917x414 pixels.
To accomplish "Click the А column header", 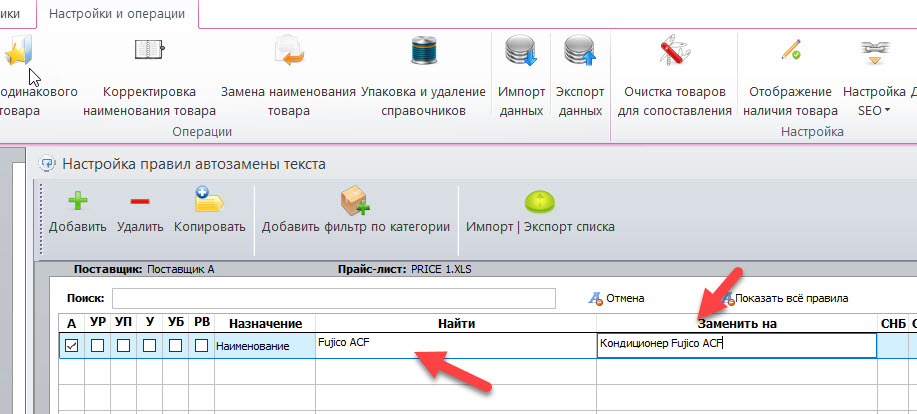I will (71, 323).
